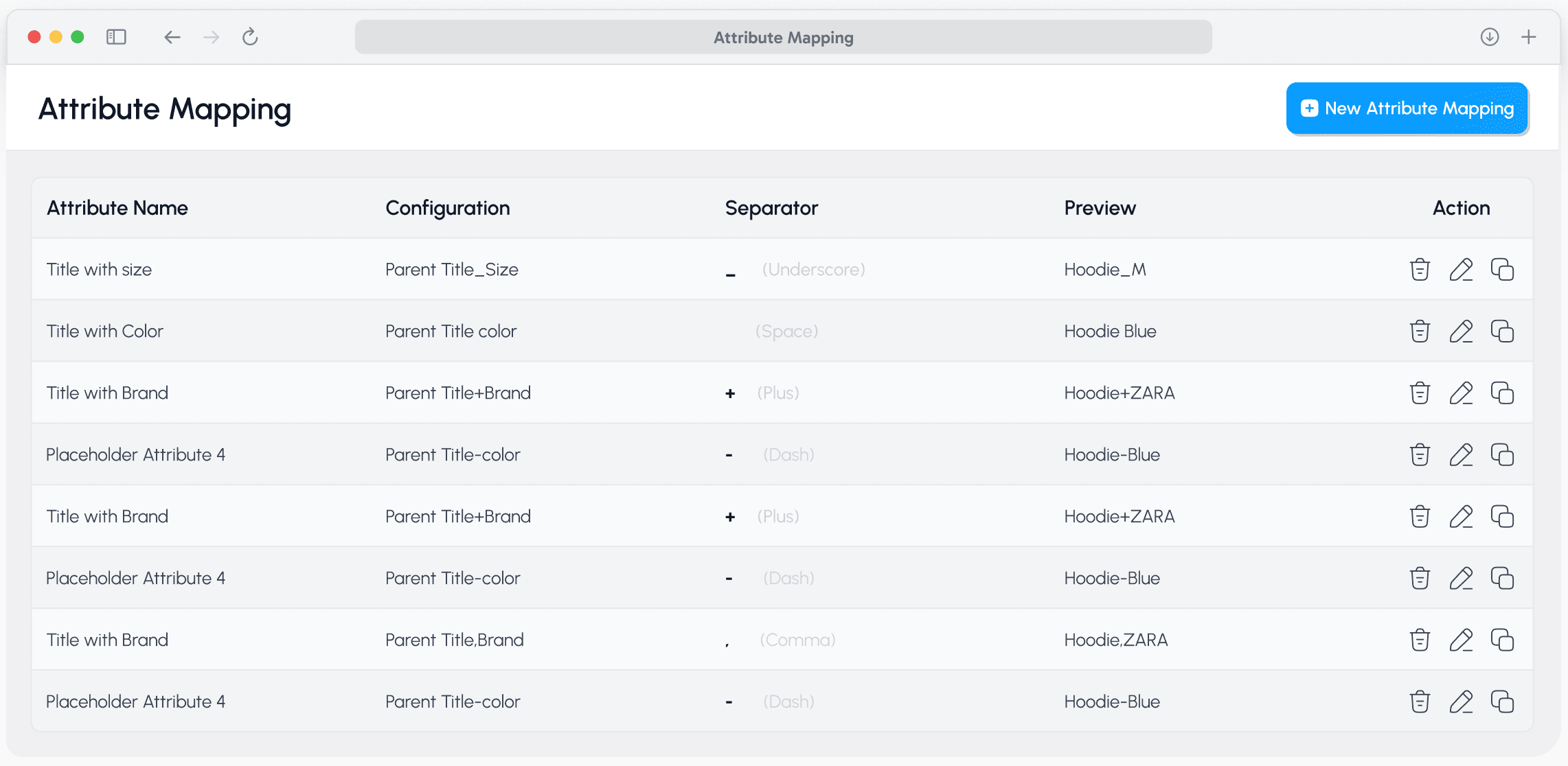Open the browser downloads
Screen dimensions: 1568x766
click(1490, 37)
